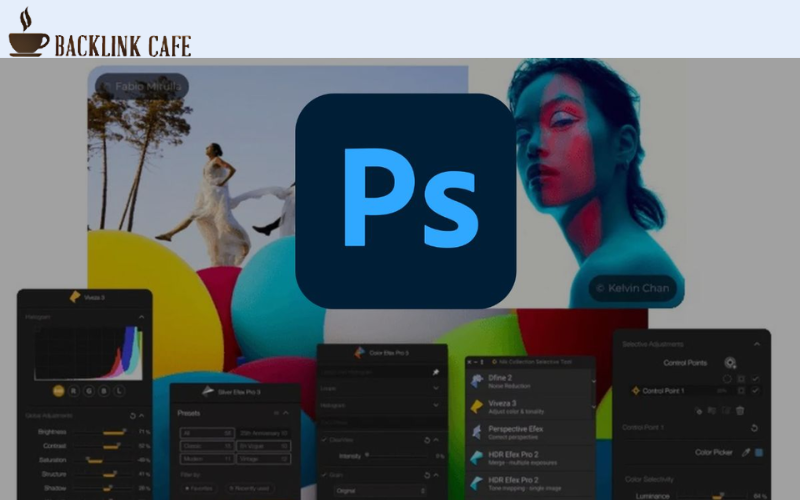This screenshot has height=500, width=800.
Task: Expand the Dfine 2 row arrow
Action: coord(593,381)
